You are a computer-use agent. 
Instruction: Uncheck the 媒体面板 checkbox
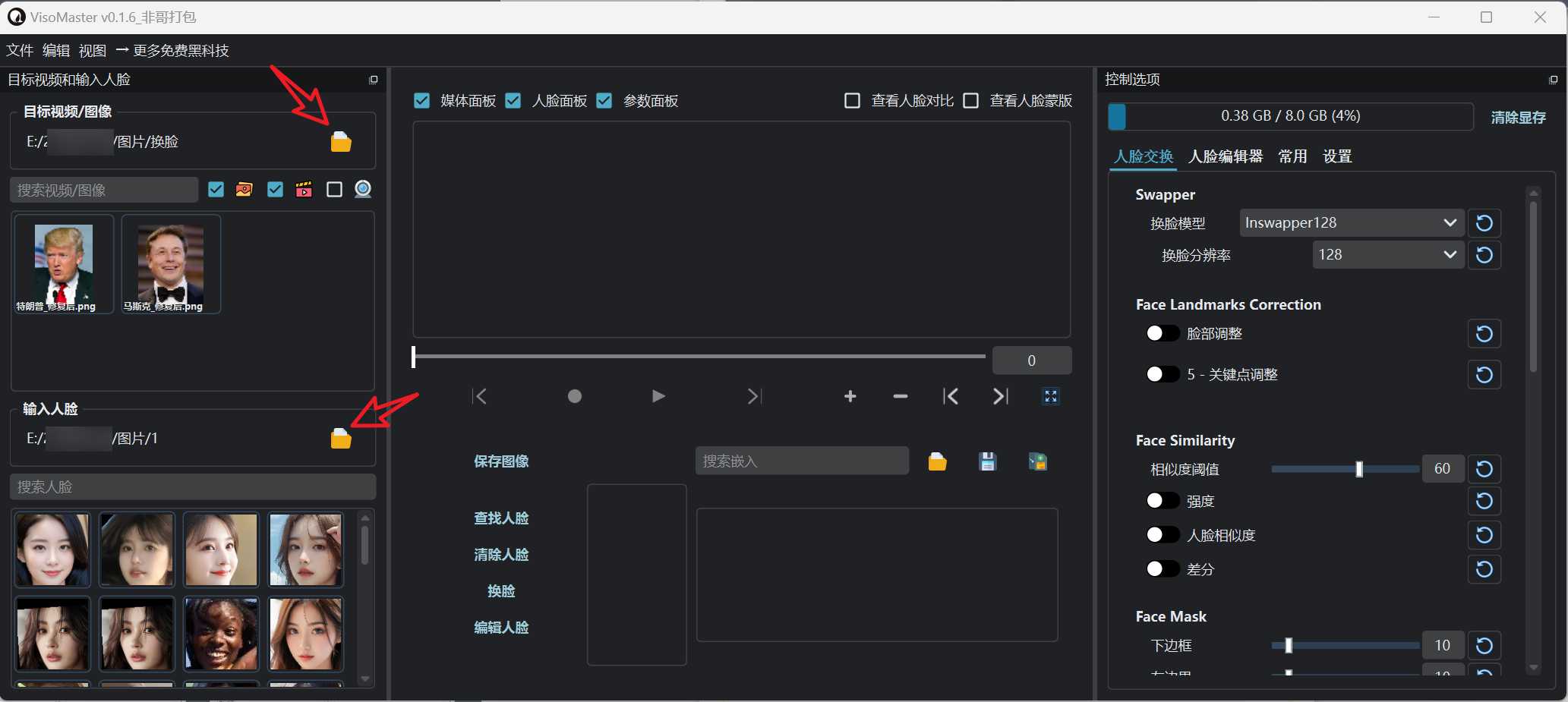(x=422, y=101)
